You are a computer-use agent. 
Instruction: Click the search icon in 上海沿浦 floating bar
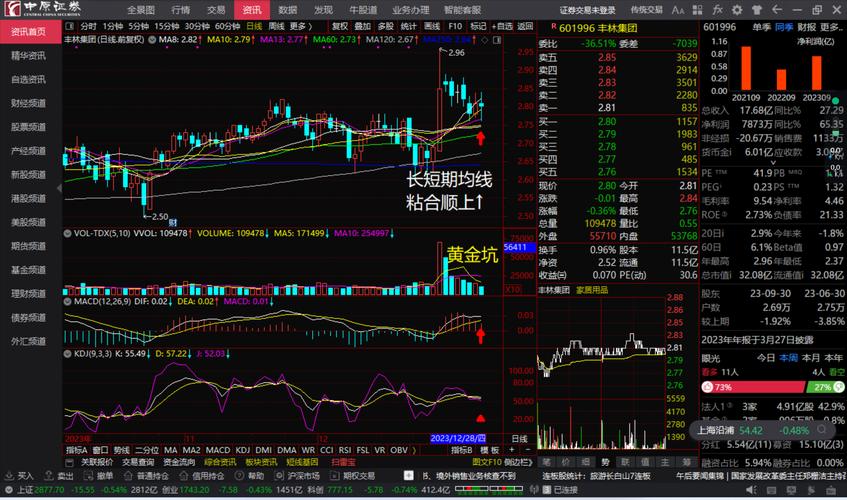(822, 430)
